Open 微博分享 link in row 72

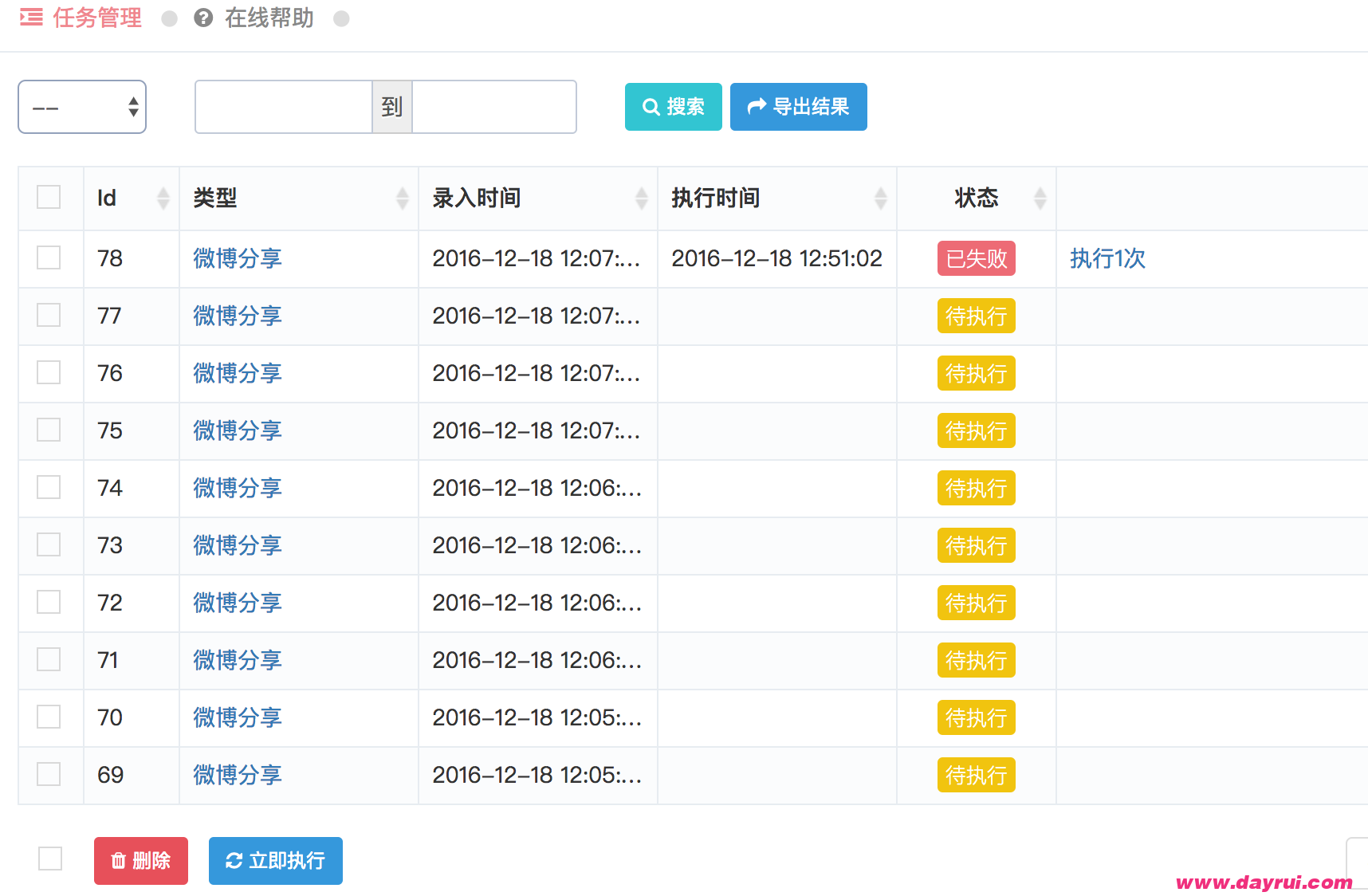pyautogui.click(x=238, y=603)
